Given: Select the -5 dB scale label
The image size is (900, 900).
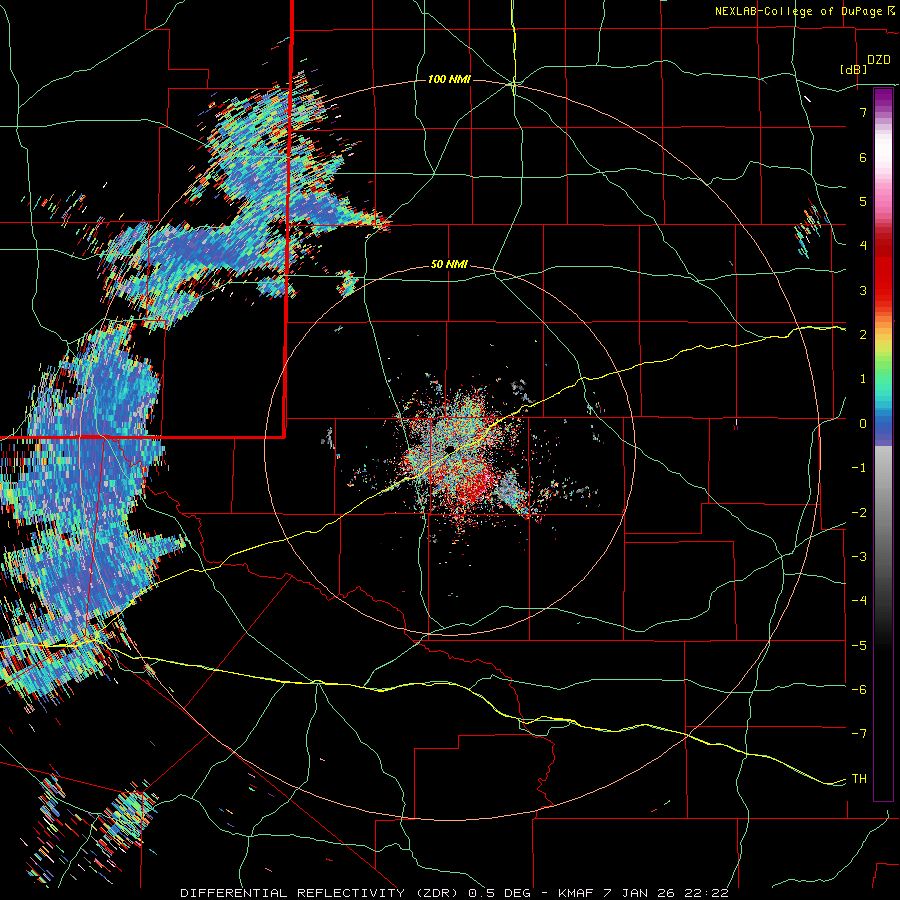Looking at the screenshot, I should point(859,645).
